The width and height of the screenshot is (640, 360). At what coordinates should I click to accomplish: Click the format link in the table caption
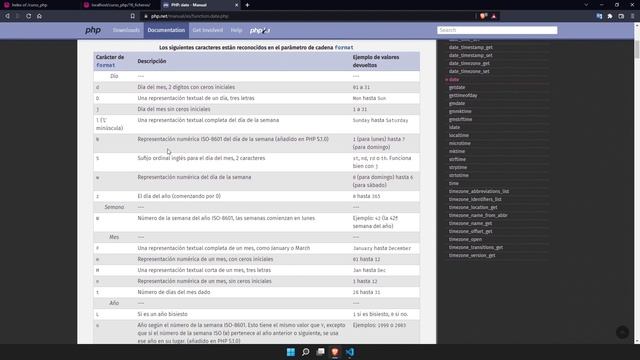pyautogui.click(x=344, y=47)
